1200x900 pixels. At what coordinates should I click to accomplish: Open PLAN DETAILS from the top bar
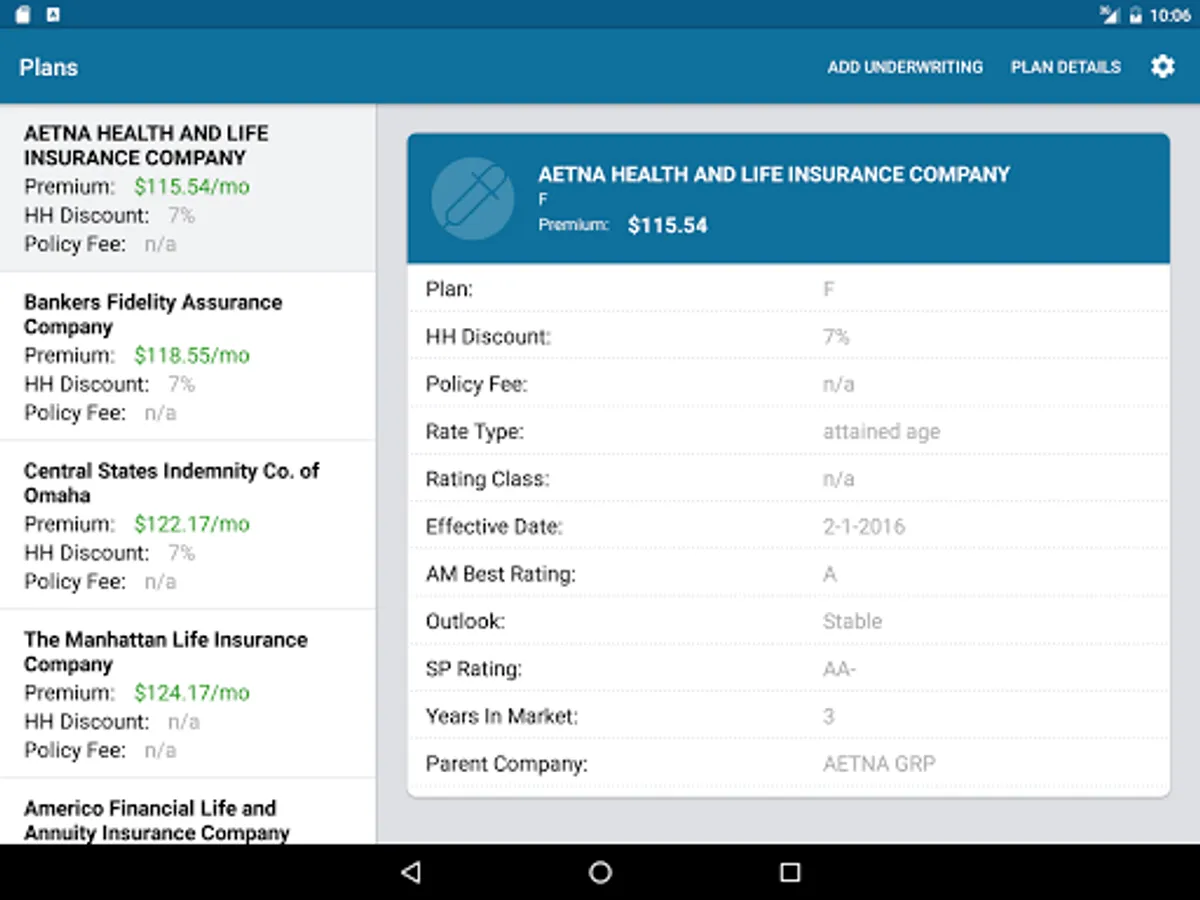(x=1066, y=67)
